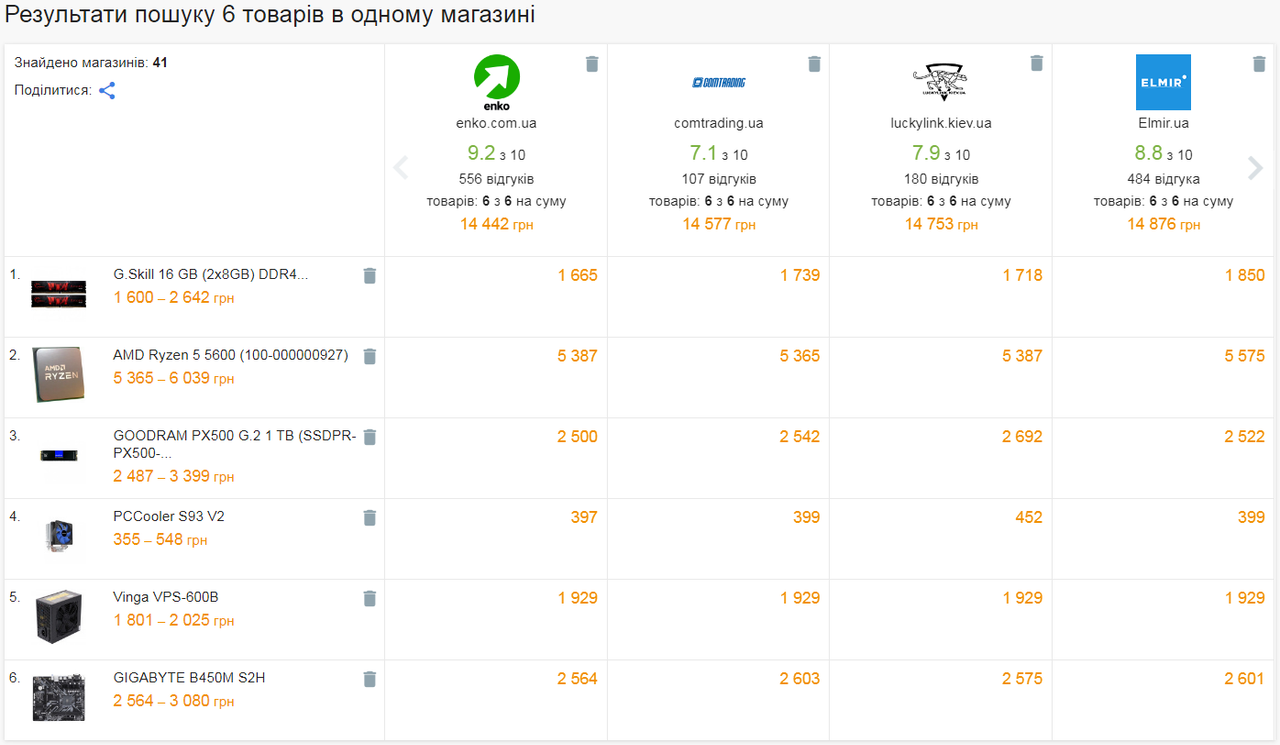Click G.Skill price 1 739 at comtrading

800,275
